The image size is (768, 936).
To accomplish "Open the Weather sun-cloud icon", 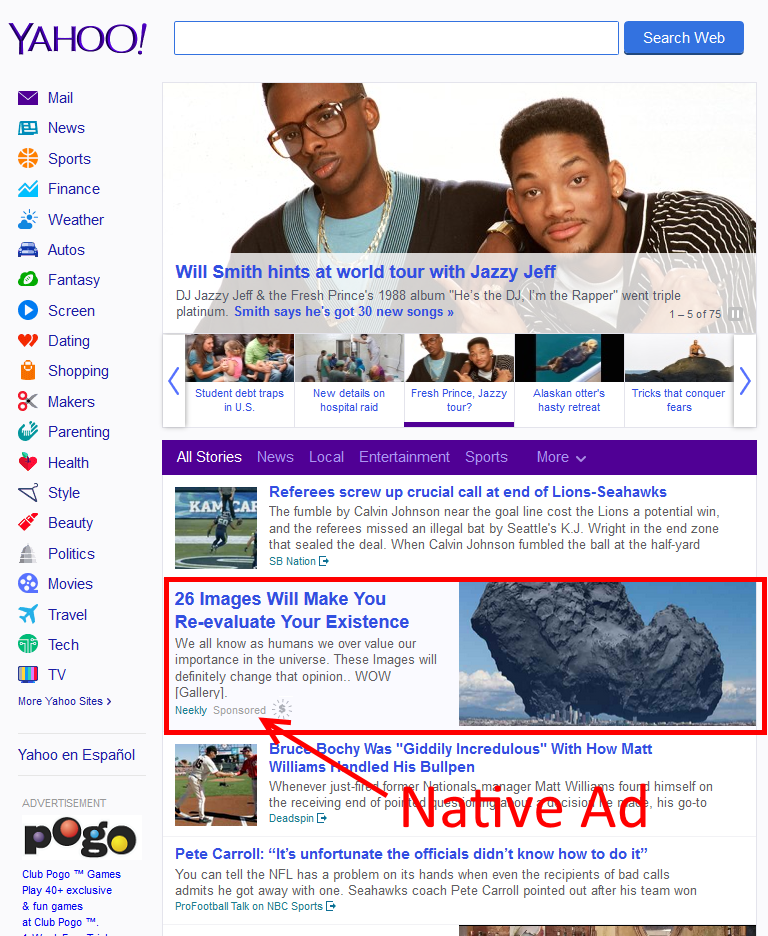I will (x=28, y=219).
